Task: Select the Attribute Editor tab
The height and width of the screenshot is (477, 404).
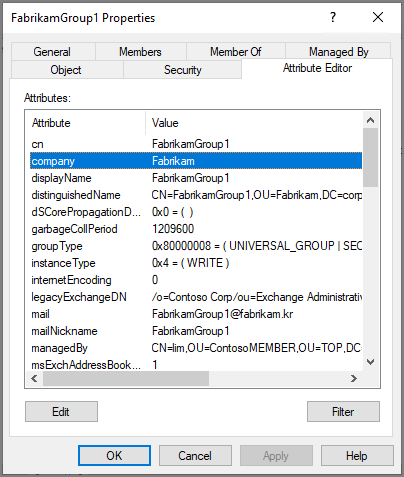Action: [317, 68]
